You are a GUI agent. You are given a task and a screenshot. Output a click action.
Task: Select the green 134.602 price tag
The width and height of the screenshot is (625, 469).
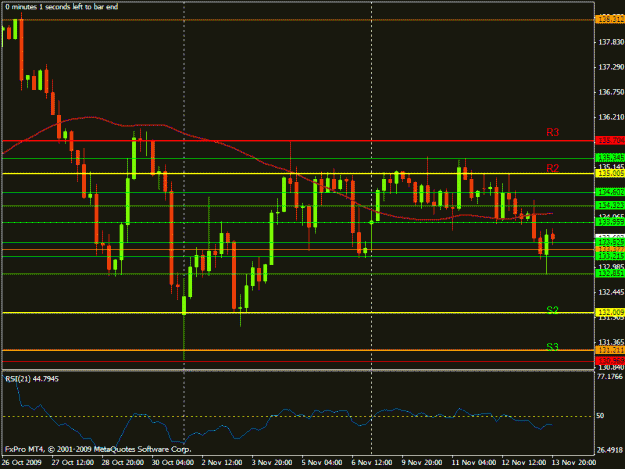610,192
